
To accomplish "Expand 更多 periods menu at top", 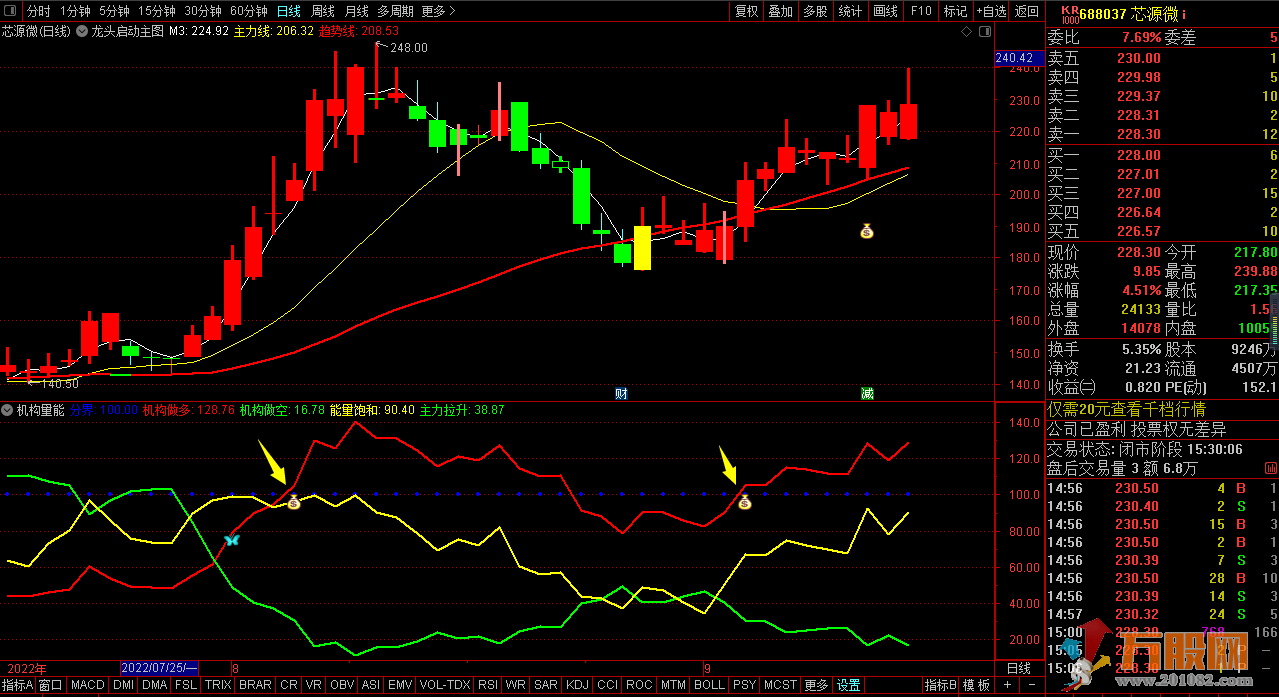I will point(438,11).
